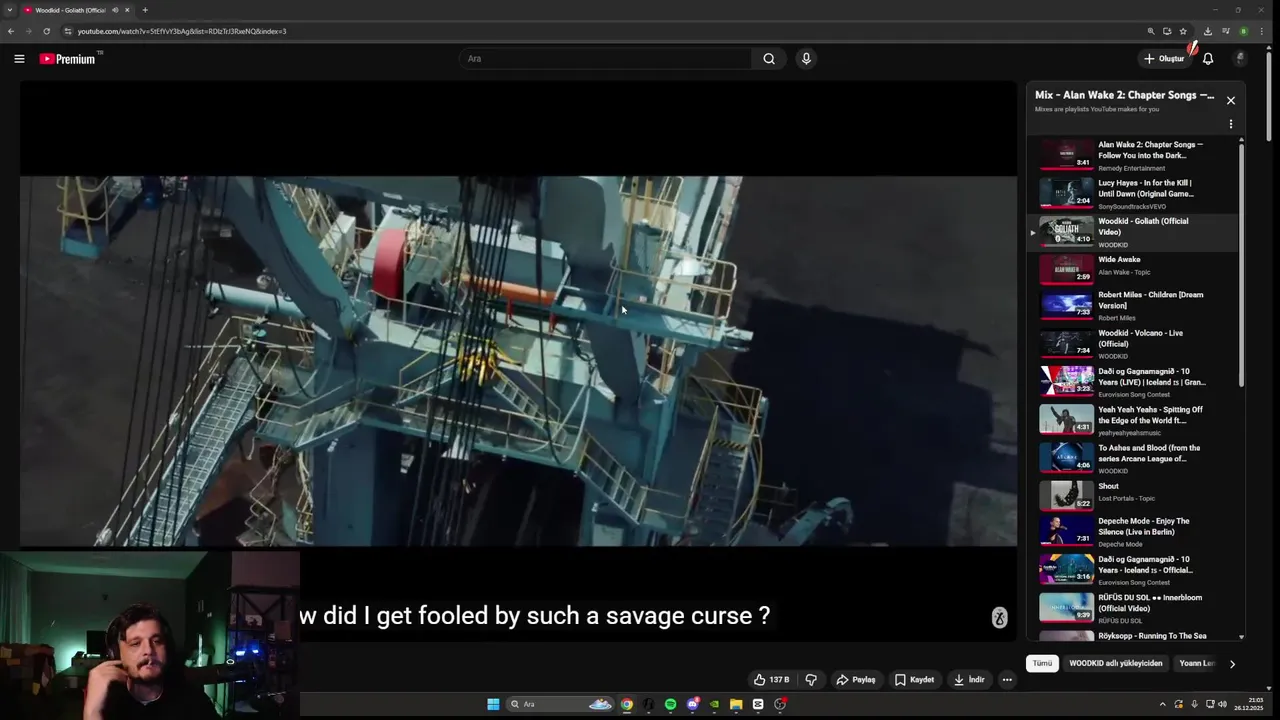This screenshot has height=720, width=1280.
Task: Open Windows Start menu
Action: 493,704
